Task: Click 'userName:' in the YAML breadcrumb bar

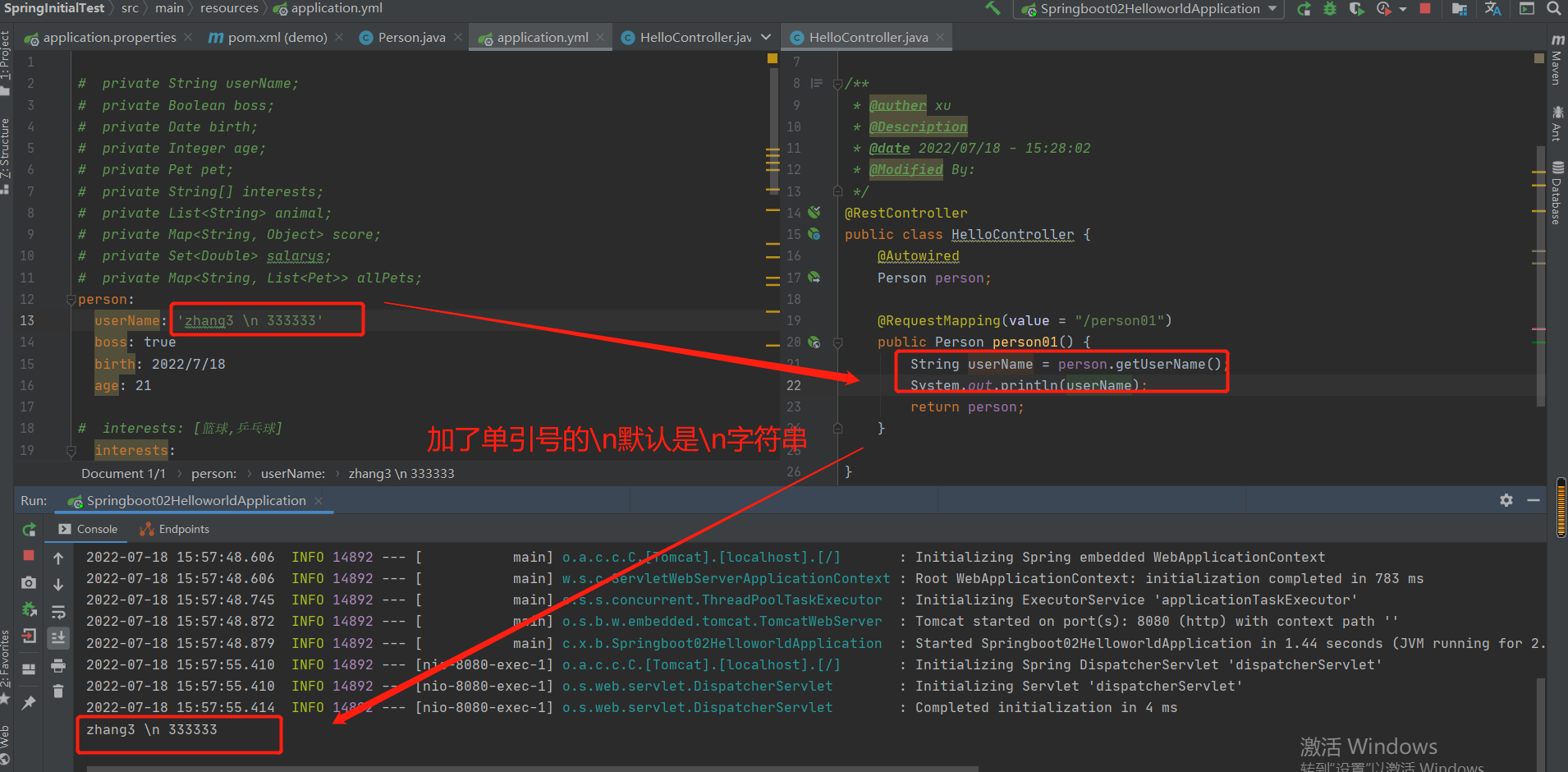Action: (x=293, y=474)
